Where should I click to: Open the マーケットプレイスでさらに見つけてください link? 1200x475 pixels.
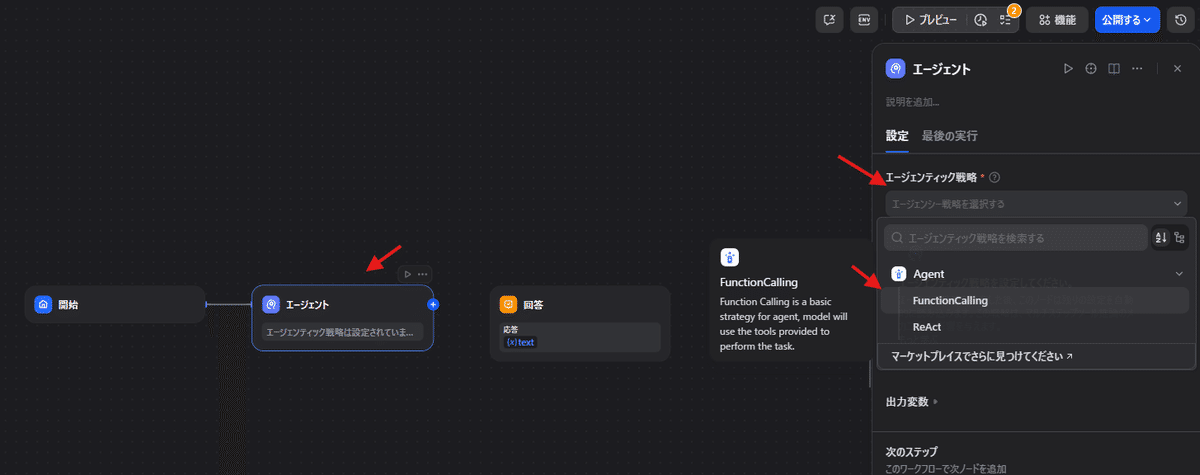click(x=968, y=356)
